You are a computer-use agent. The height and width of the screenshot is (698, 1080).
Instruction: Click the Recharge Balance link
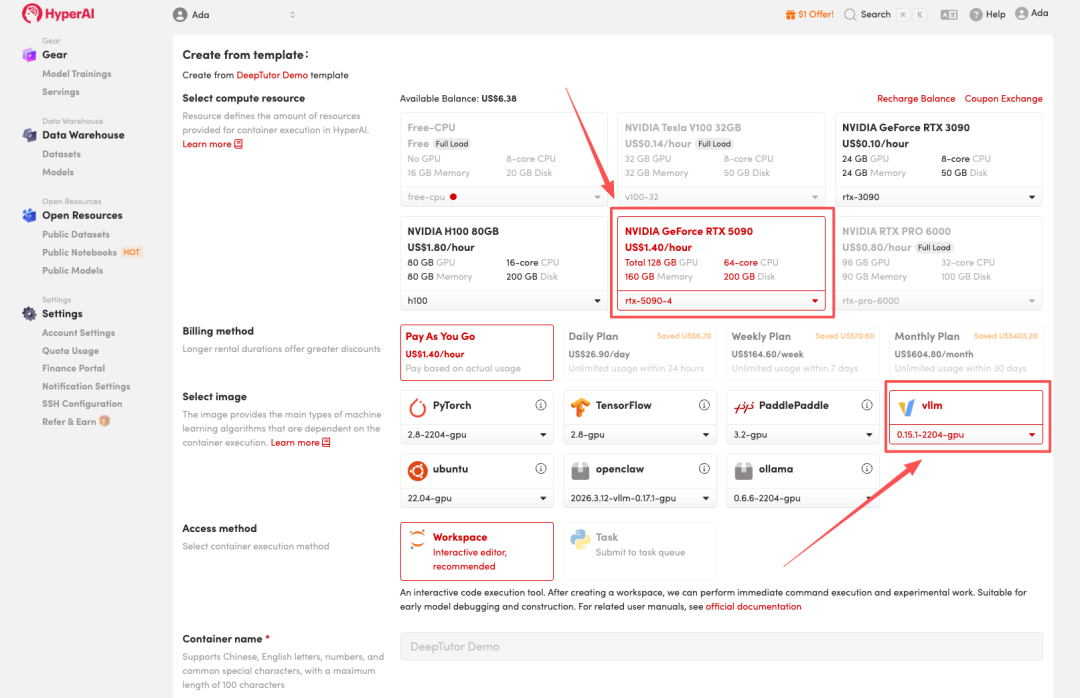coord(916,99)
